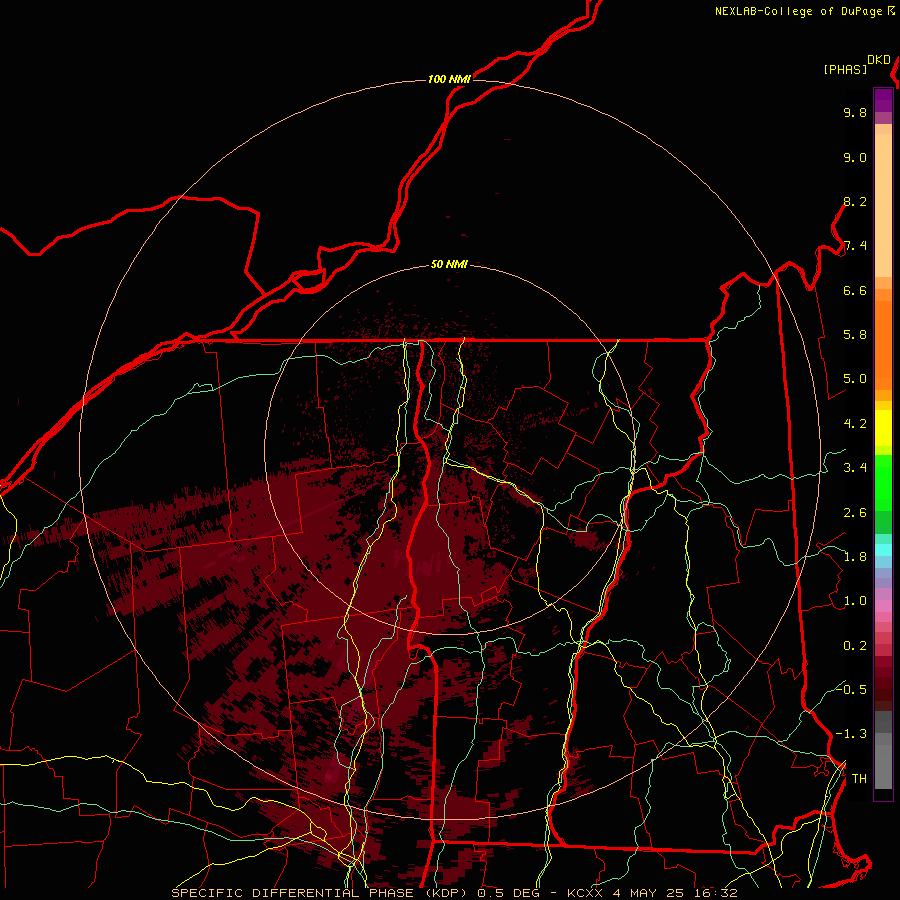Click the 4.2 value on the color scale
This screenshot has height=900, width=900.
point(855,424)
